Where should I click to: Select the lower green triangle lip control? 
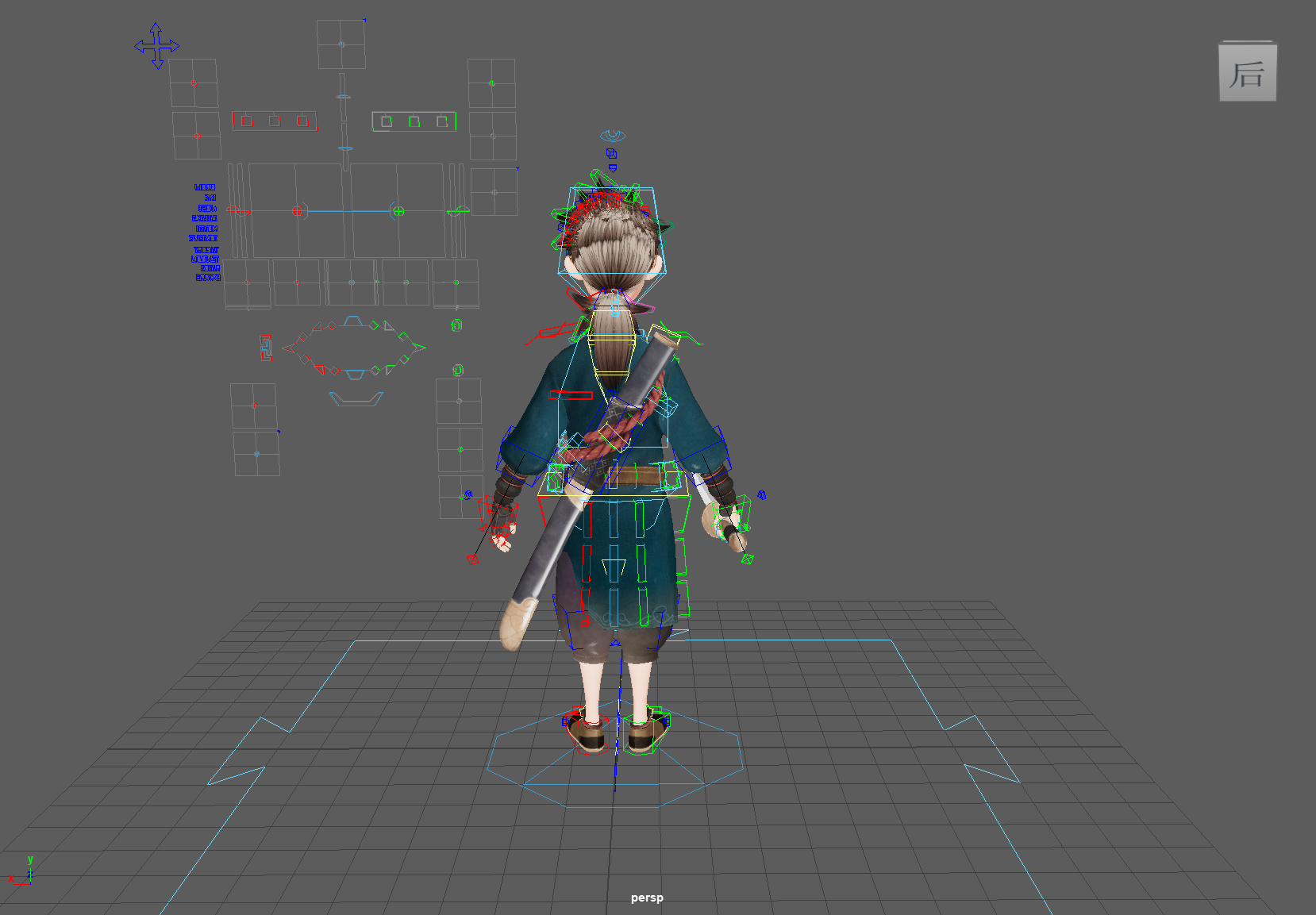click(390, 369)
